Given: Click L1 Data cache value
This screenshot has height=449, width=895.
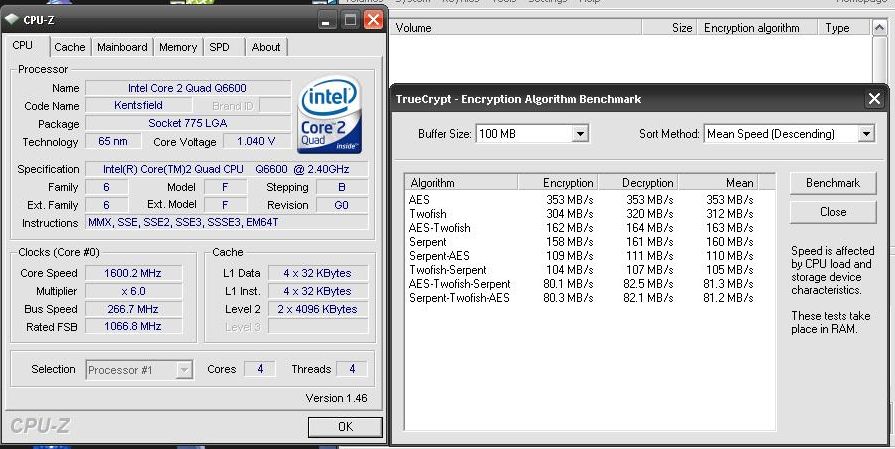Looking at the screenshot, I should tap(318, 273).
